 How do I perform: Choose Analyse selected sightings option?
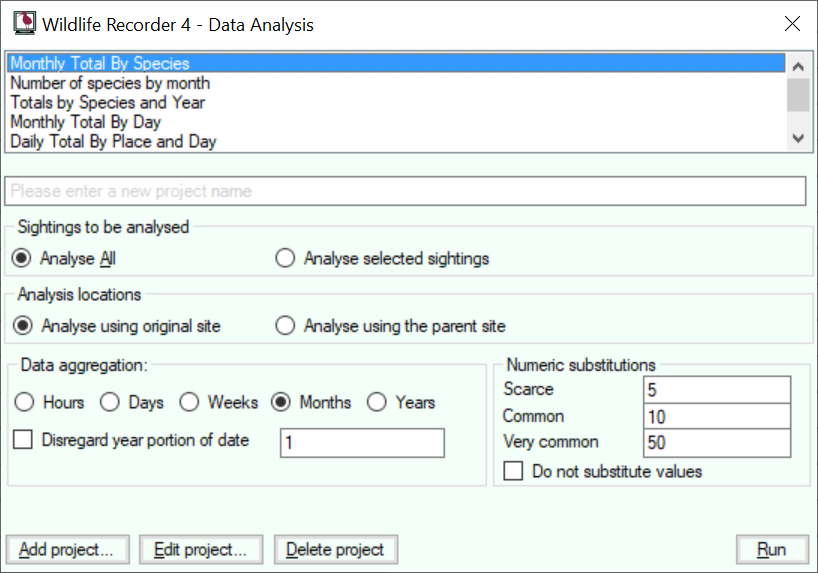point(382,258)
